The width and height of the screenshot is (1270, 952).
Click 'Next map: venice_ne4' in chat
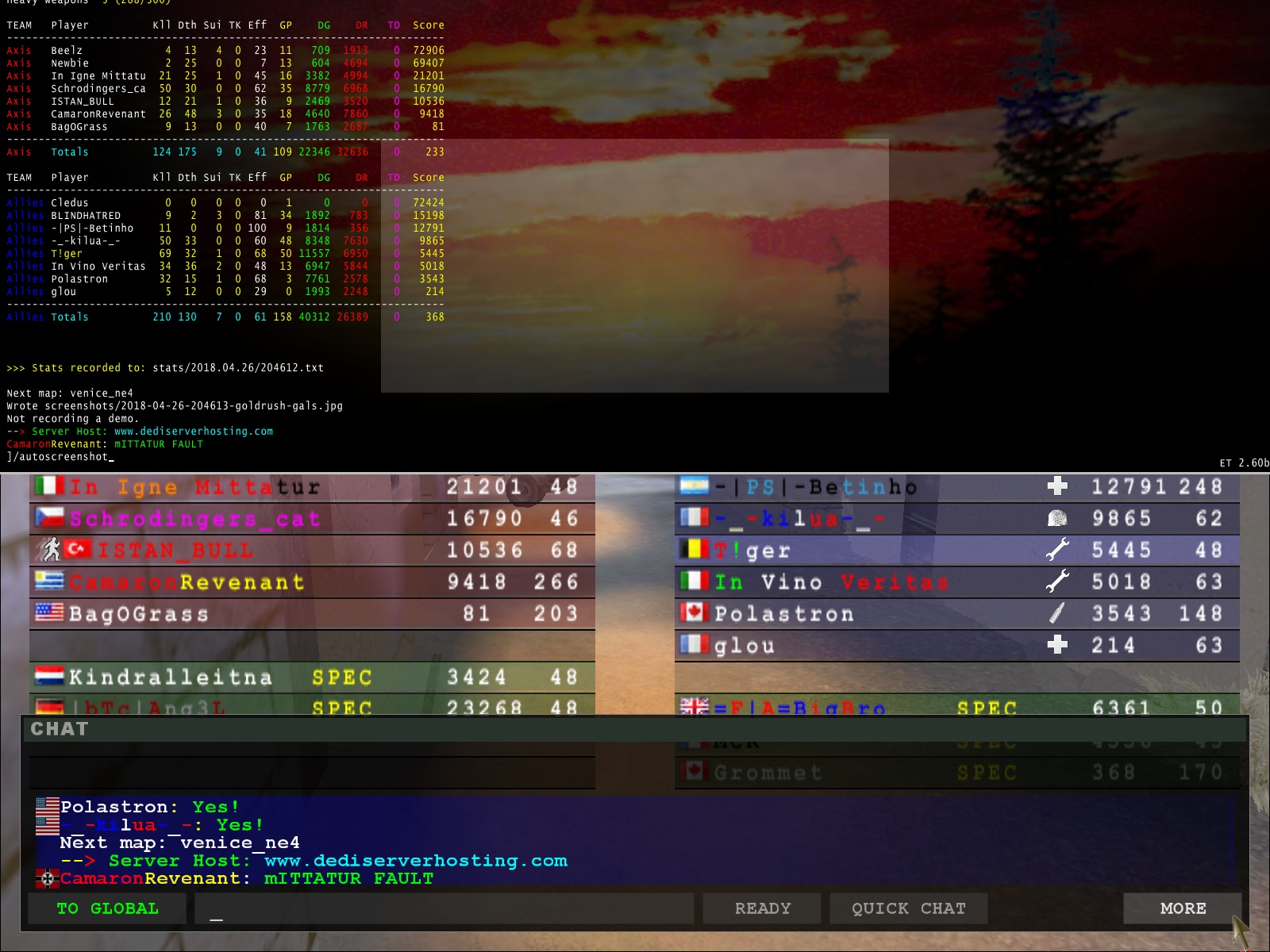(179, 843)
